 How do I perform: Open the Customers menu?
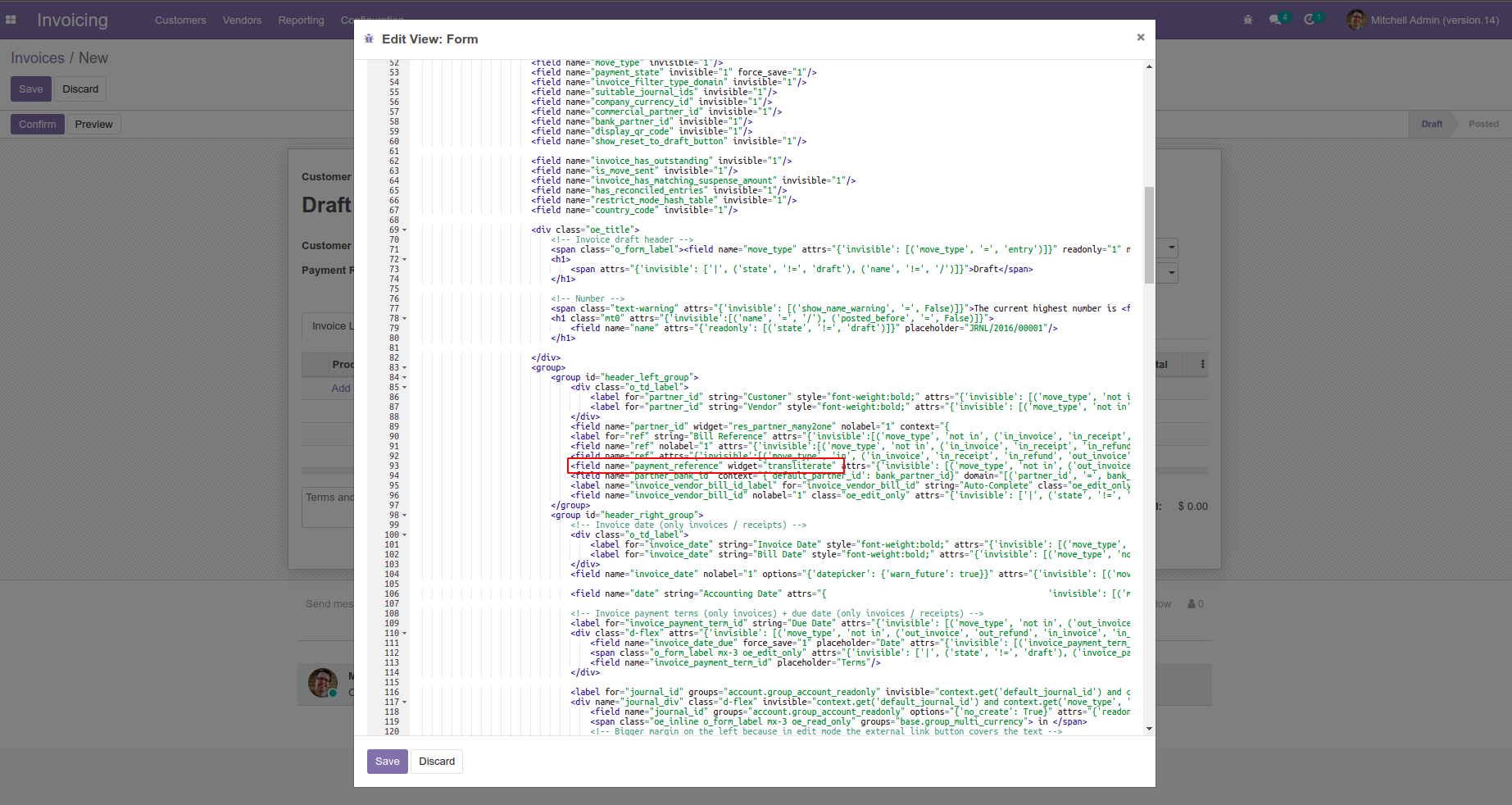tap(180, 20)
